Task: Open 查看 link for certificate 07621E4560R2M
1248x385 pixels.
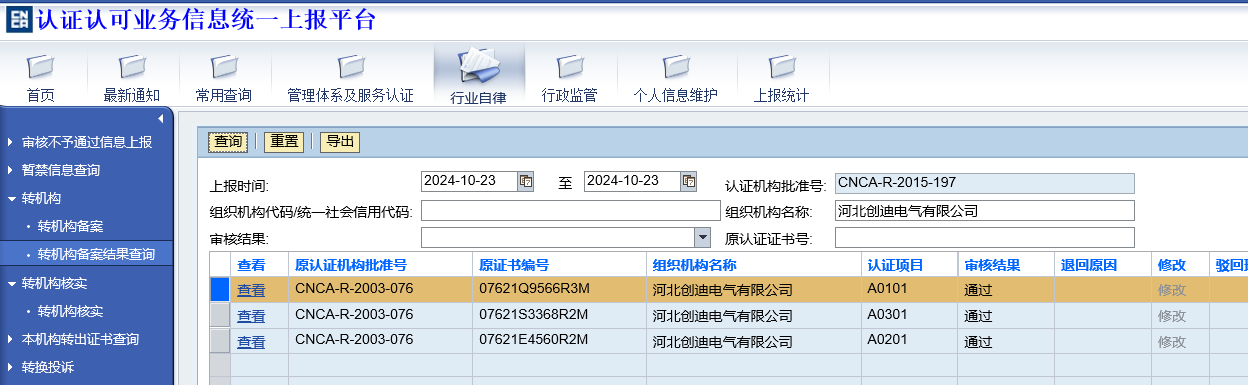Action: [x=251, y=341]
